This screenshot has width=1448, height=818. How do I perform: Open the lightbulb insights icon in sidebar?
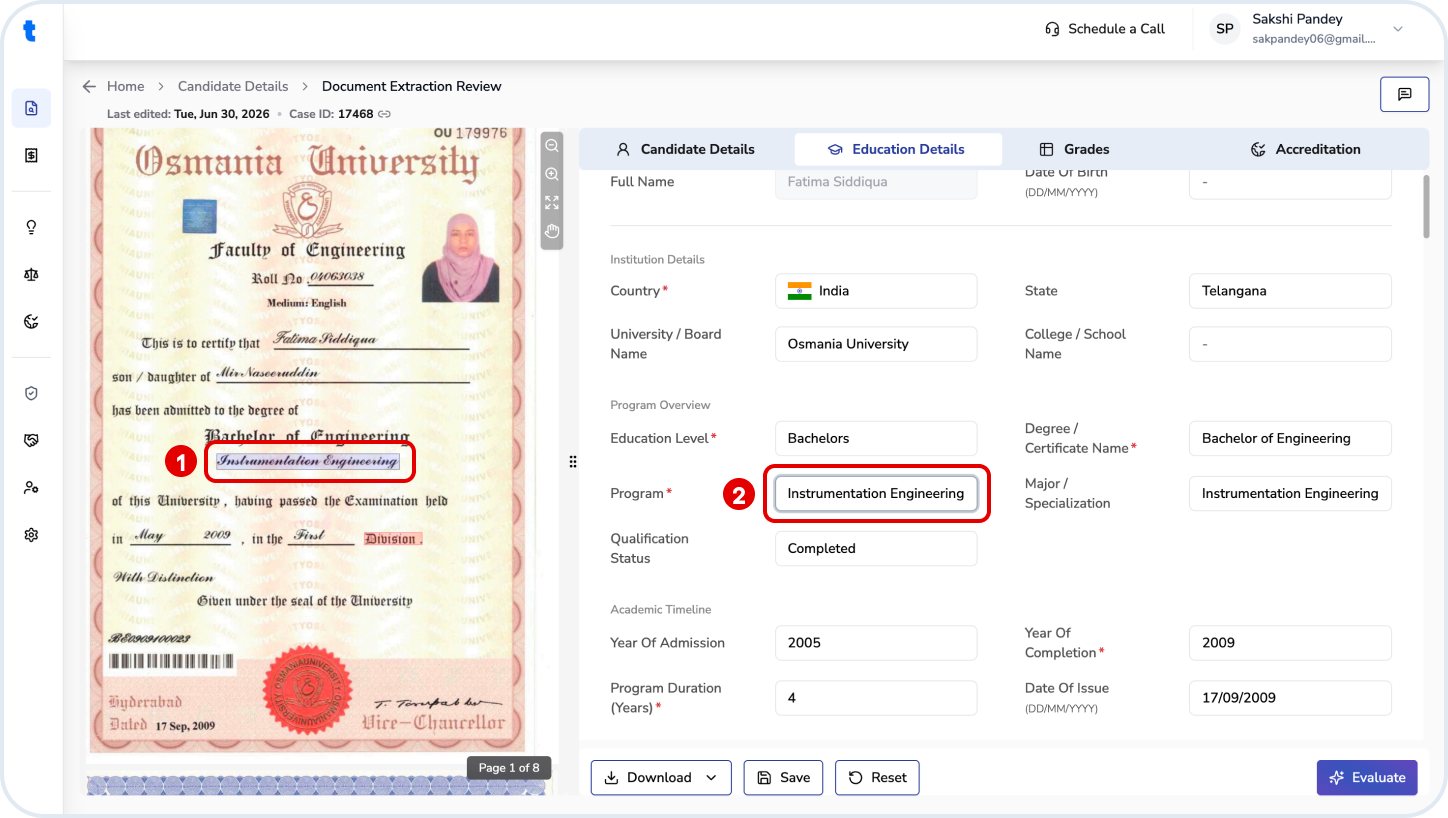coord(31,227)
